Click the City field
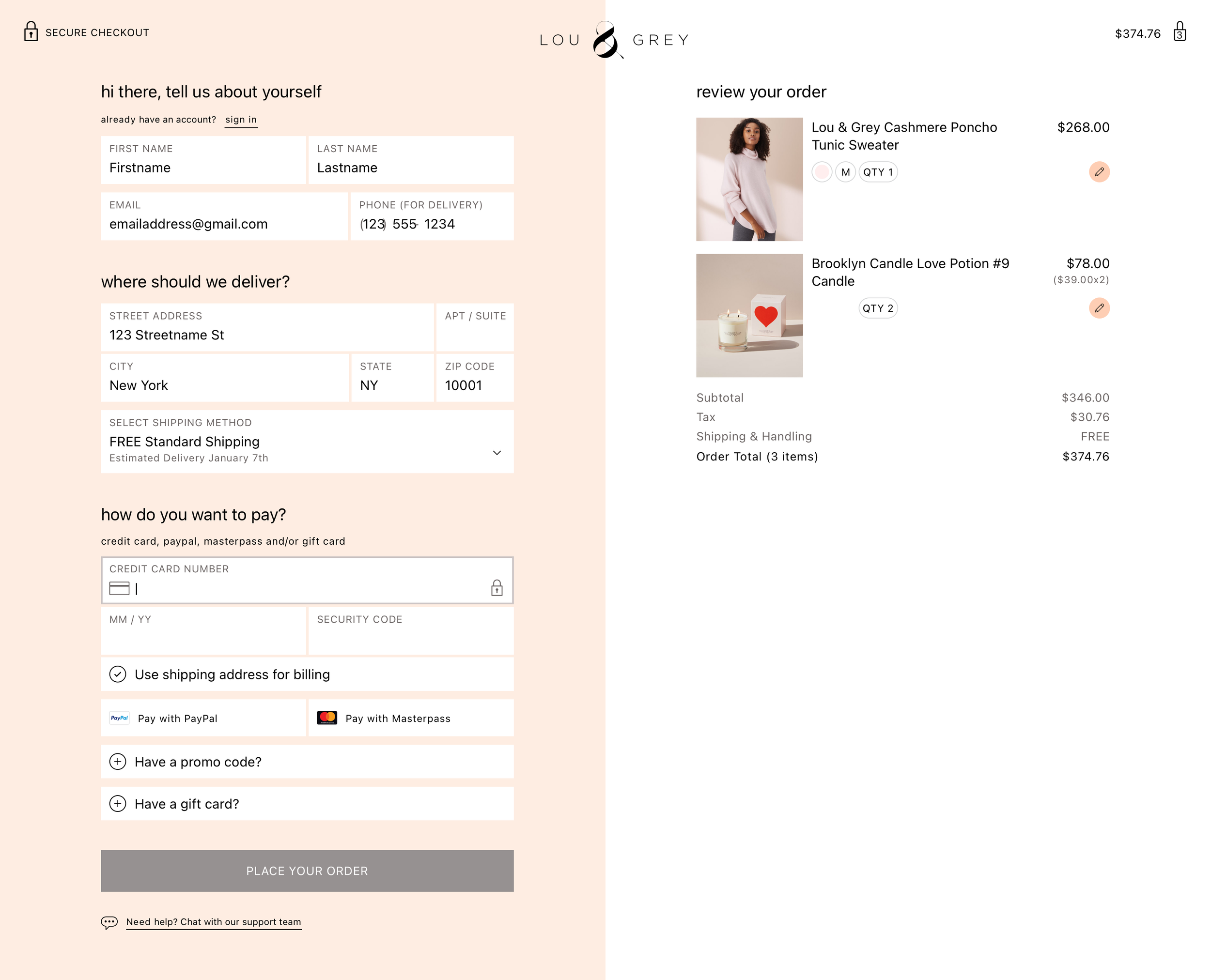This screenshot has height=980, width=1211. (x=225, y=378)
